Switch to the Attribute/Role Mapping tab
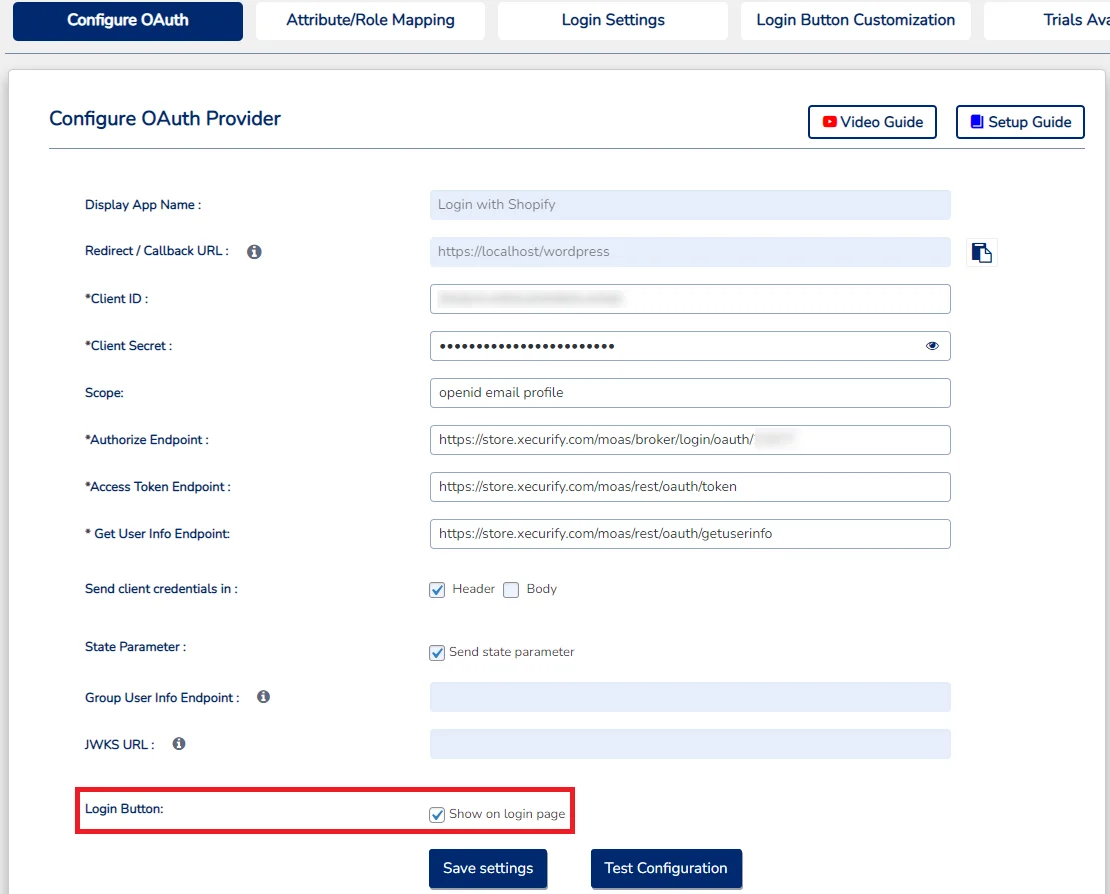The height and width of the screenshot is (894, 1110). (370, 20)
